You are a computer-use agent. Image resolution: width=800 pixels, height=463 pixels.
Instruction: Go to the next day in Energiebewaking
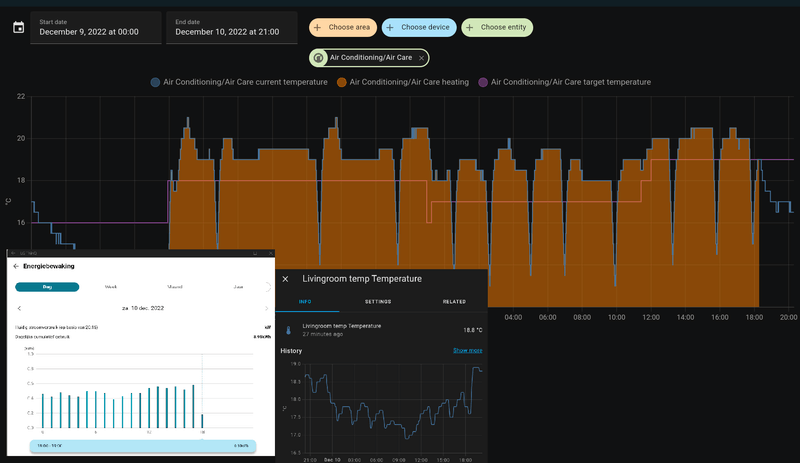coord(267,308)
